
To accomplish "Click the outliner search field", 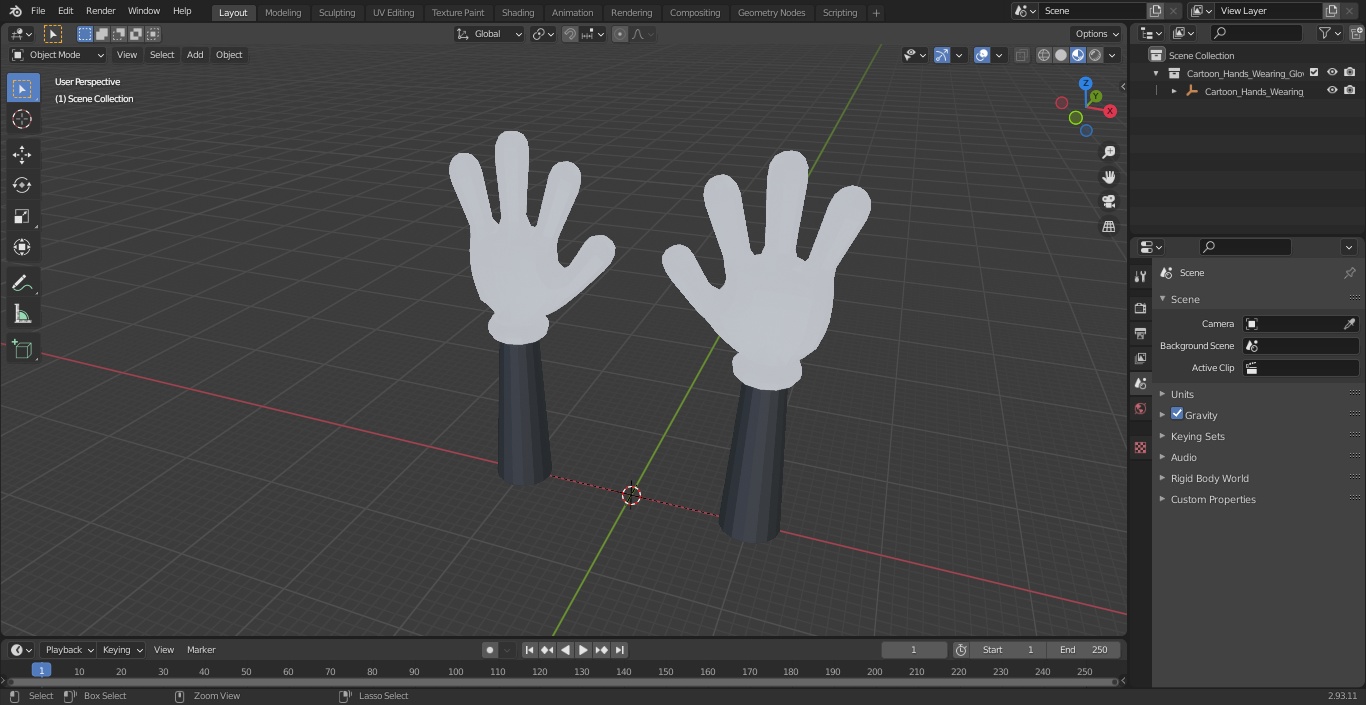I will pos(1256,33).
